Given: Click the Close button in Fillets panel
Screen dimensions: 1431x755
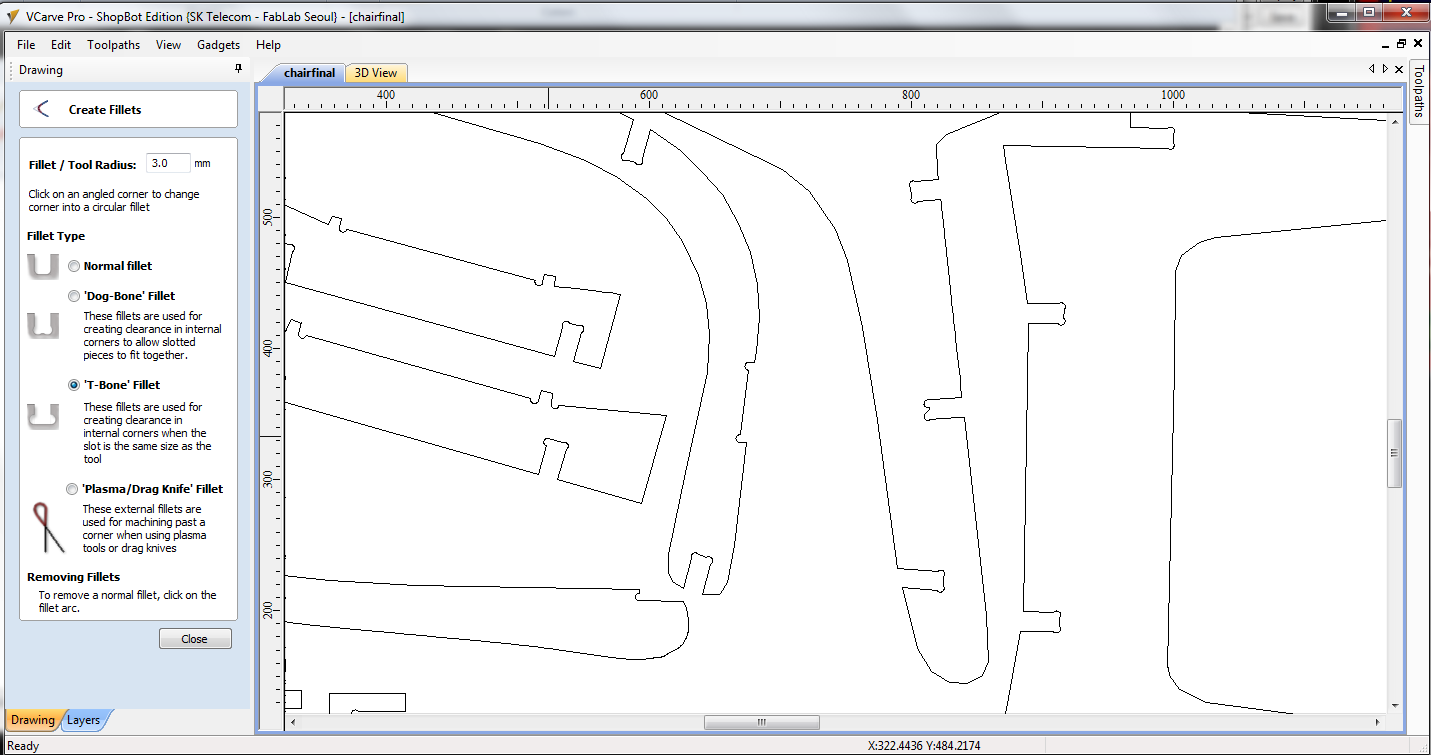Looking at the screenshot, I should (195, 639).
